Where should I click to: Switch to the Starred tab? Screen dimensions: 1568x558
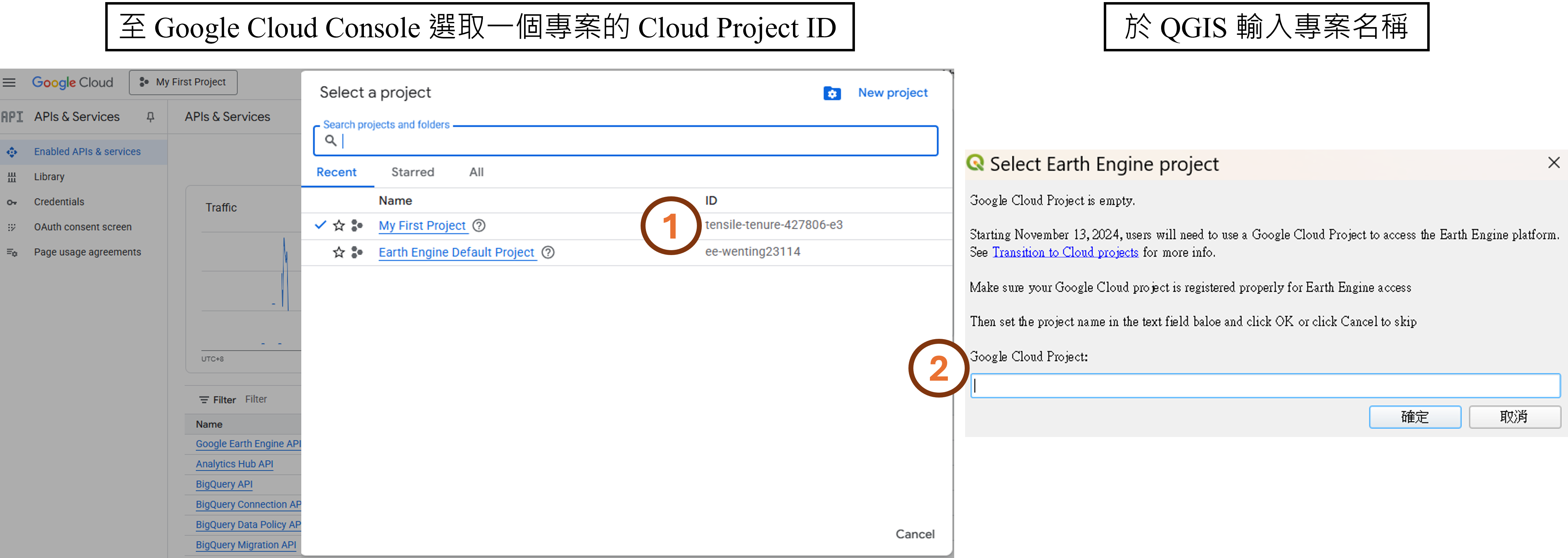point(413,172)
